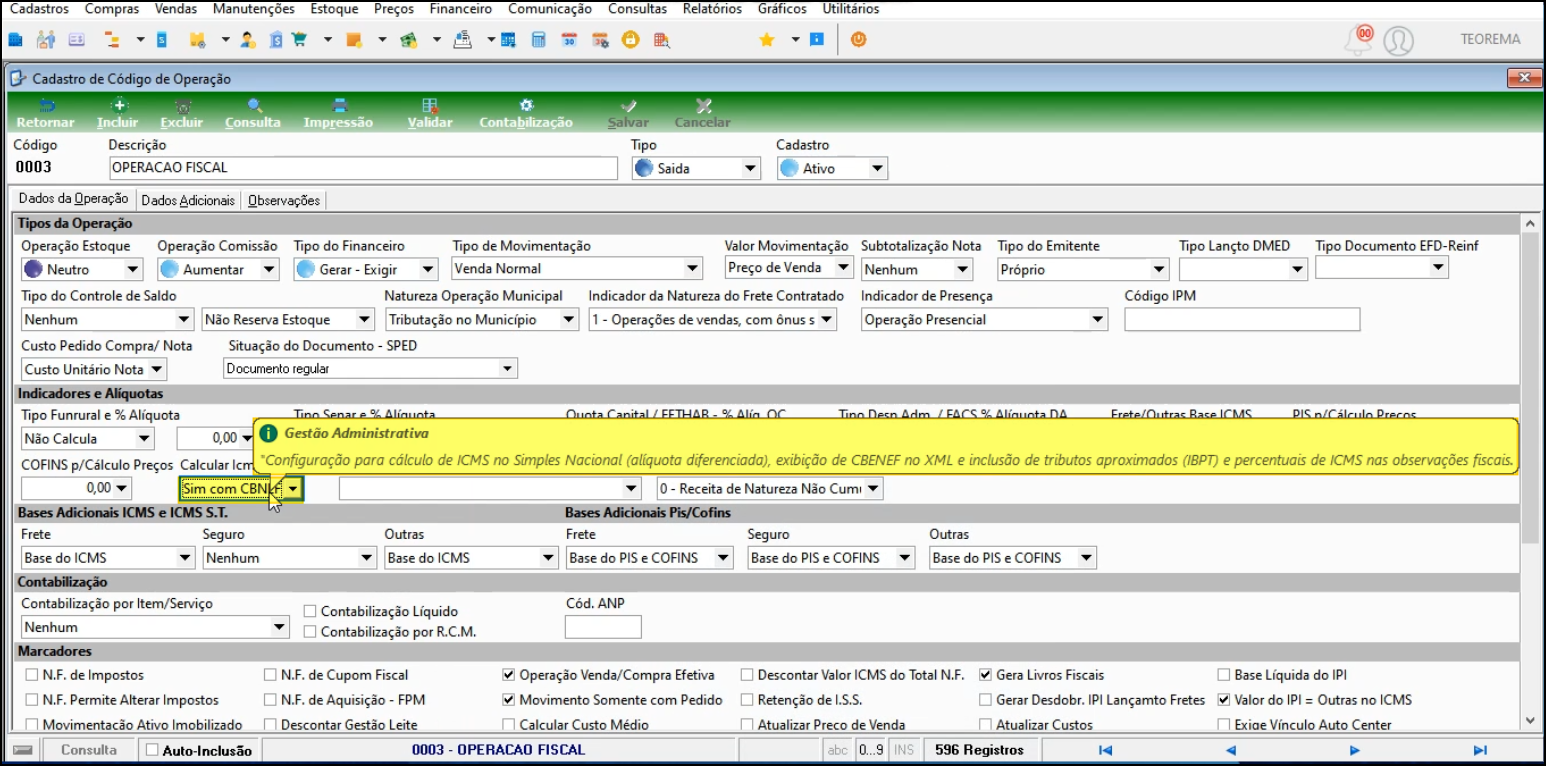
Task: Open the favorites star icon
Action: (x=767, y=40)
